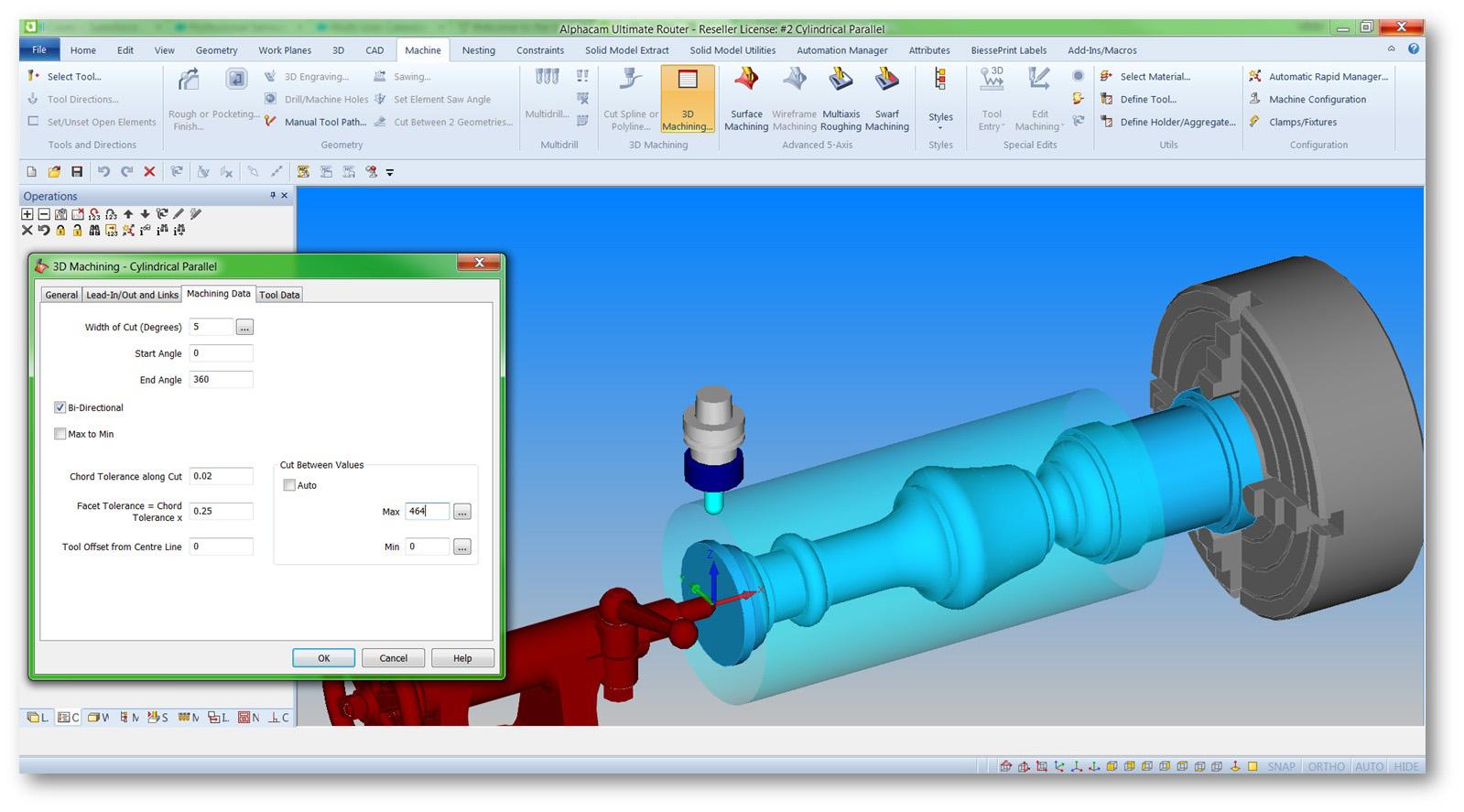Move operation up with the up arrow

[x=128, y=214]
